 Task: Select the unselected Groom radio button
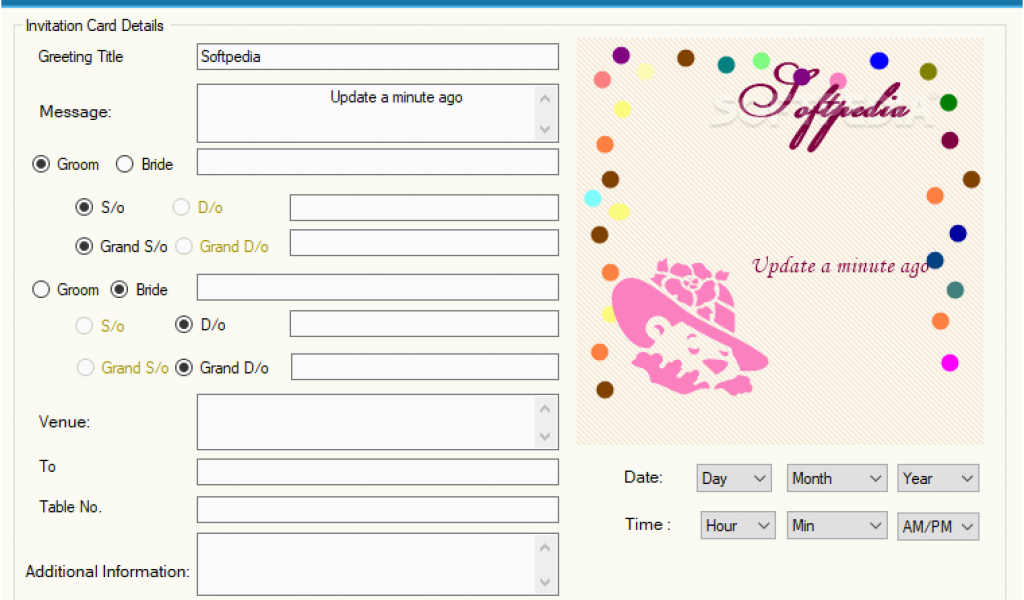tap(41, 290)
